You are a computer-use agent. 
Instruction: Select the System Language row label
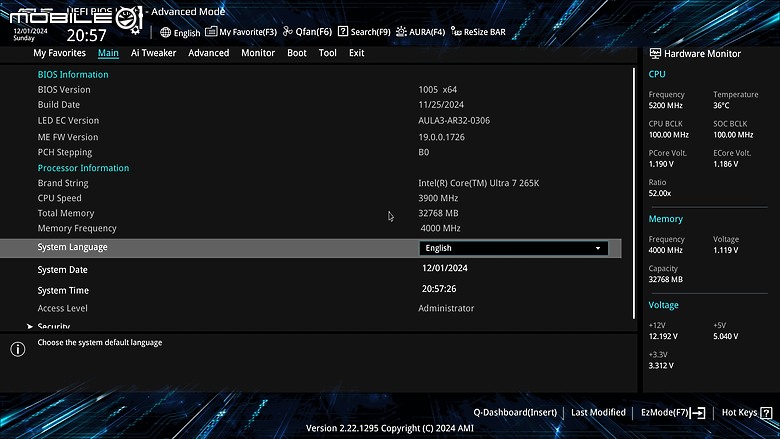(72, 247)
